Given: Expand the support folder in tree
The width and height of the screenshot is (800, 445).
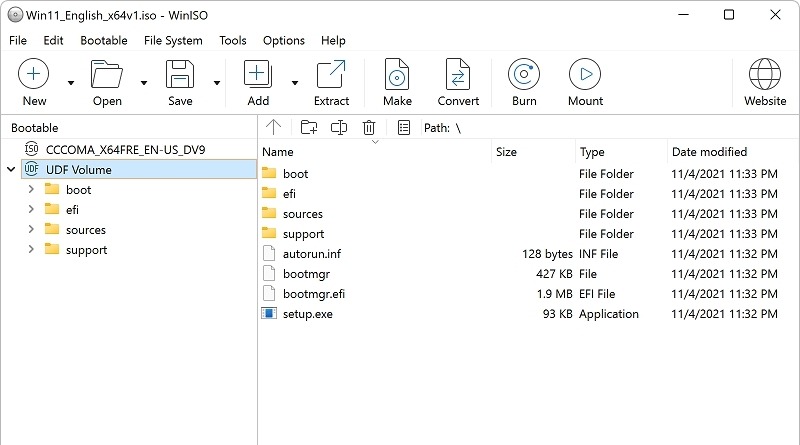Looking at the screenshot, I should tap(31, 250).
